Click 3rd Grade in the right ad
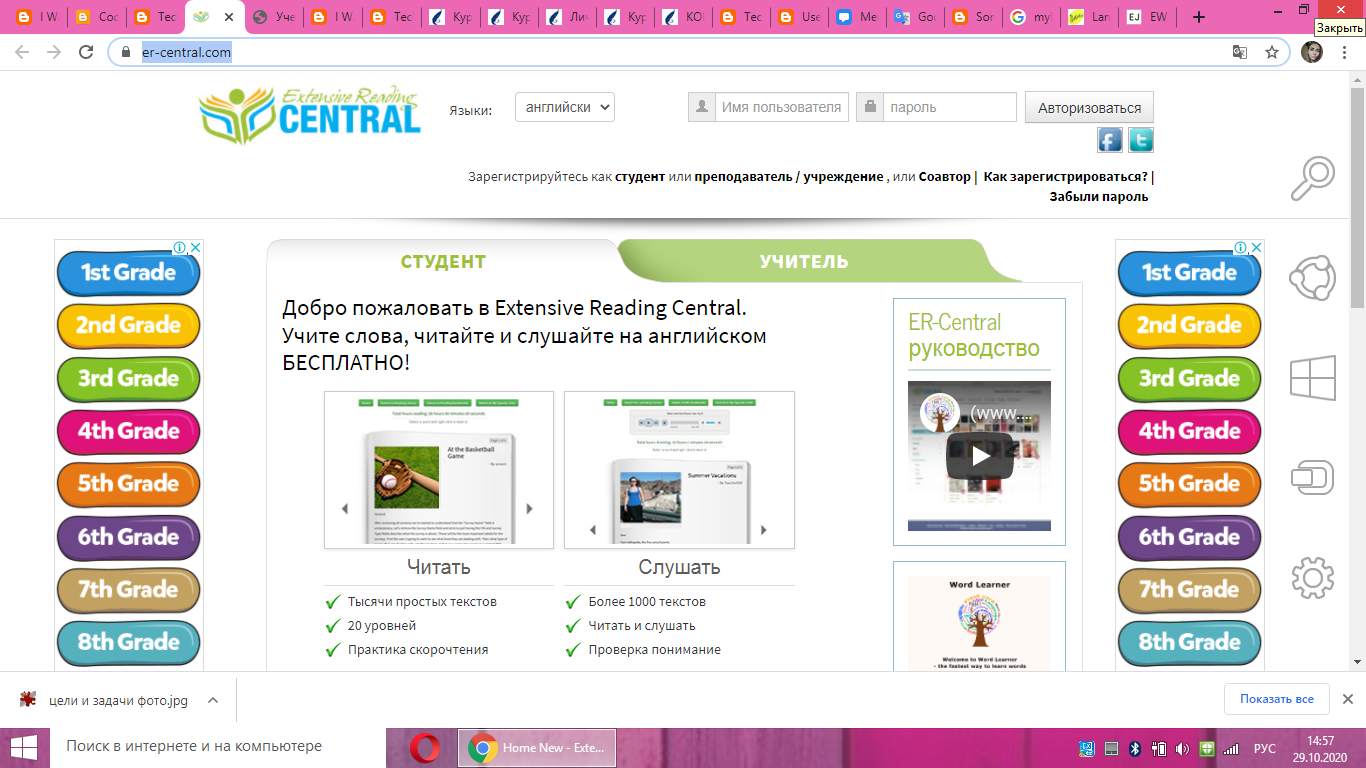1366x768 pixels. click(x=1189, y=379)
